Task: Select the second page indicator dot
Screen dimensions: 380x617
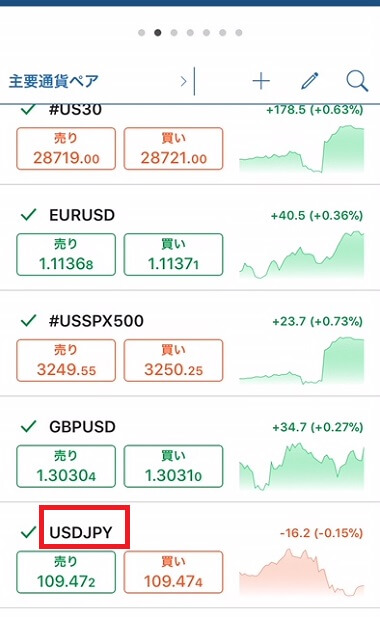Action: pyautogui.click(x=158, y=33)
